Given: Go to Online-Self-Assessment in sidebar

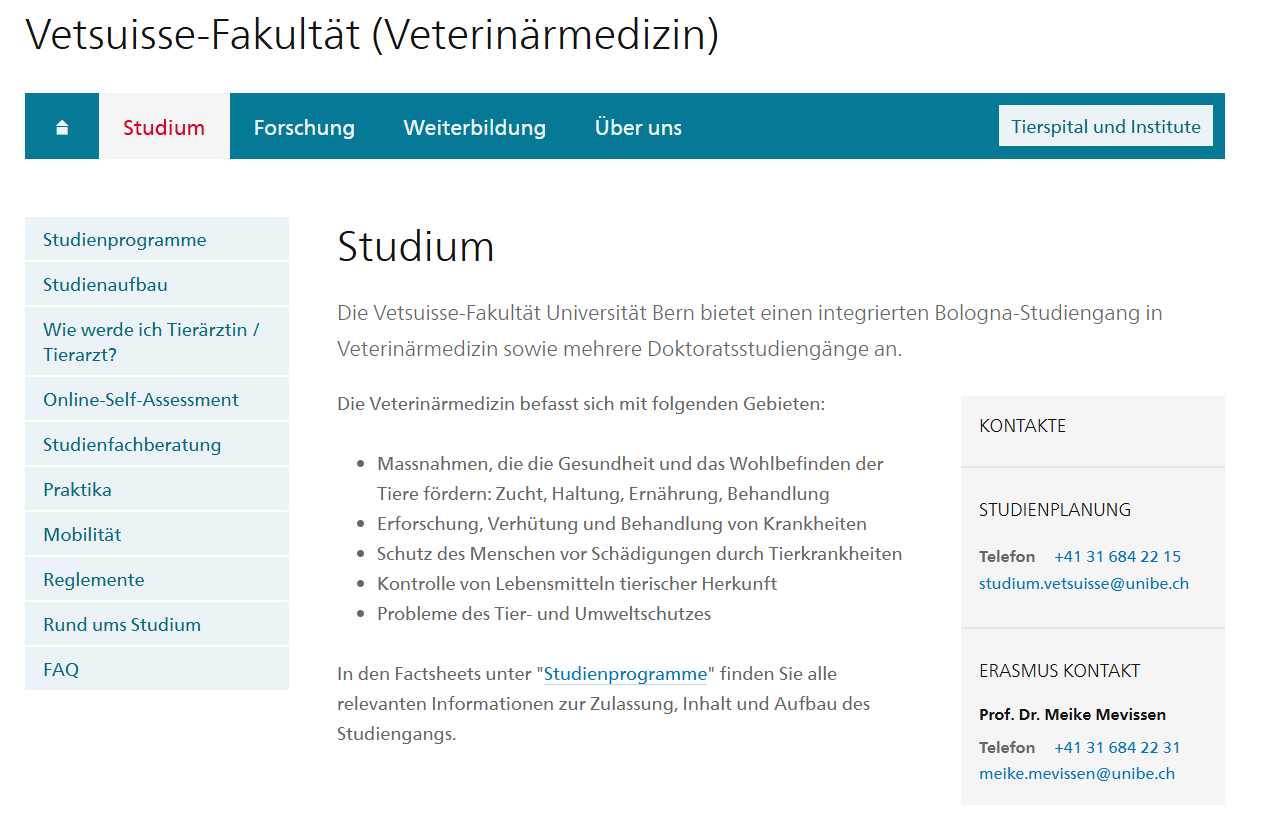Looking at the screenshot, I should click(x=157, y=399).
